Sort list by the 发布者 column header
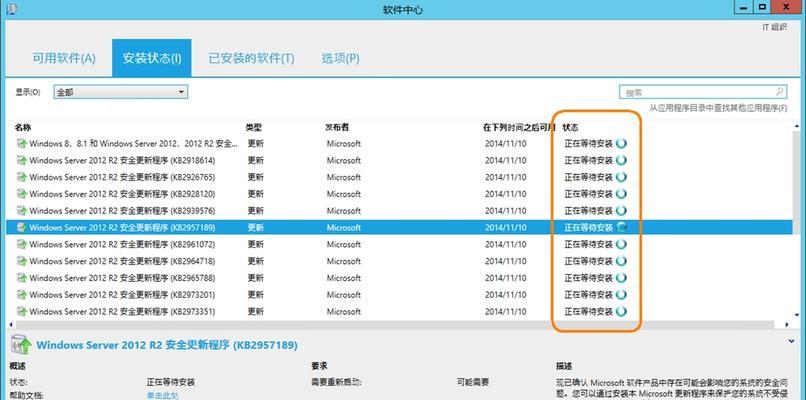The image size is (806, 400). tap(337, 127)
